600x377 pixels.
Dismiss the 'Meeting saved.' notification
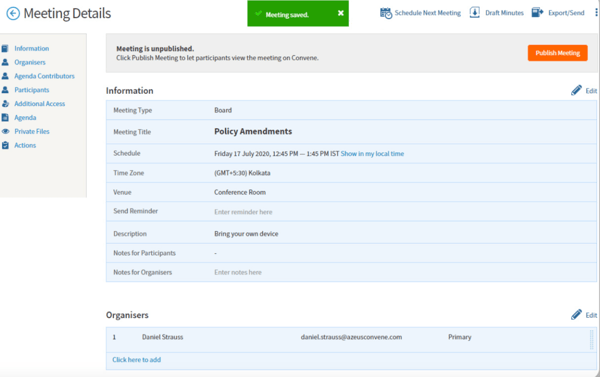point(341,13)
